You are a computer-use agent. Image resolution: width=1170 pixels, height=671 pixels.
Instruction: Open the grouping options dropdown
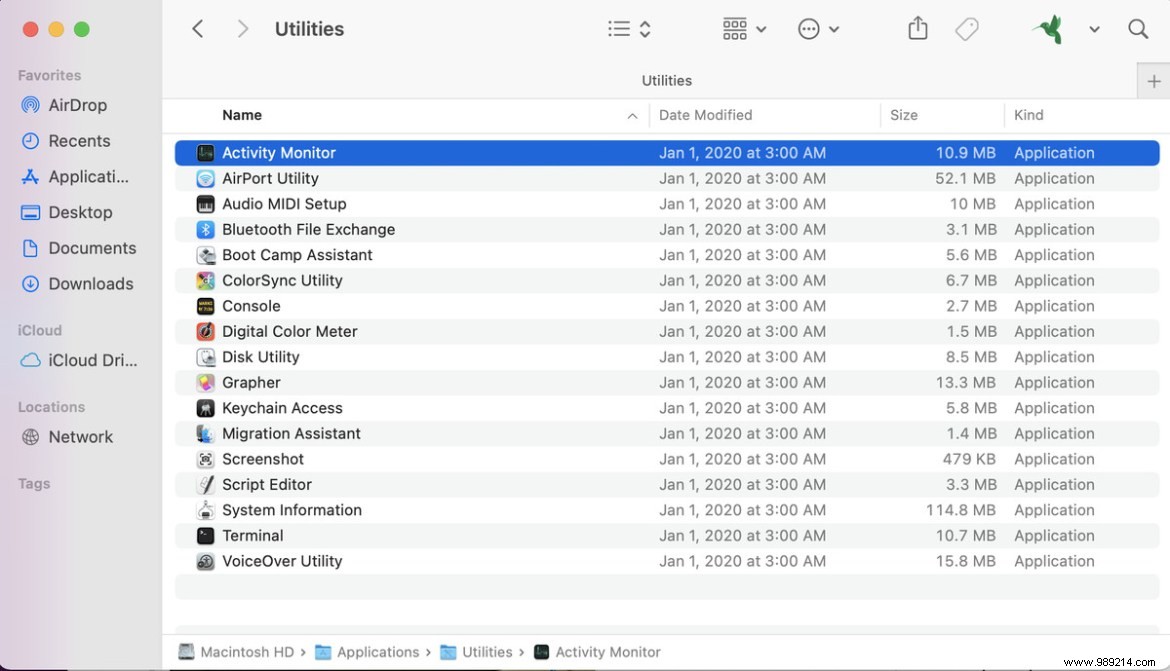click(743, 28)
